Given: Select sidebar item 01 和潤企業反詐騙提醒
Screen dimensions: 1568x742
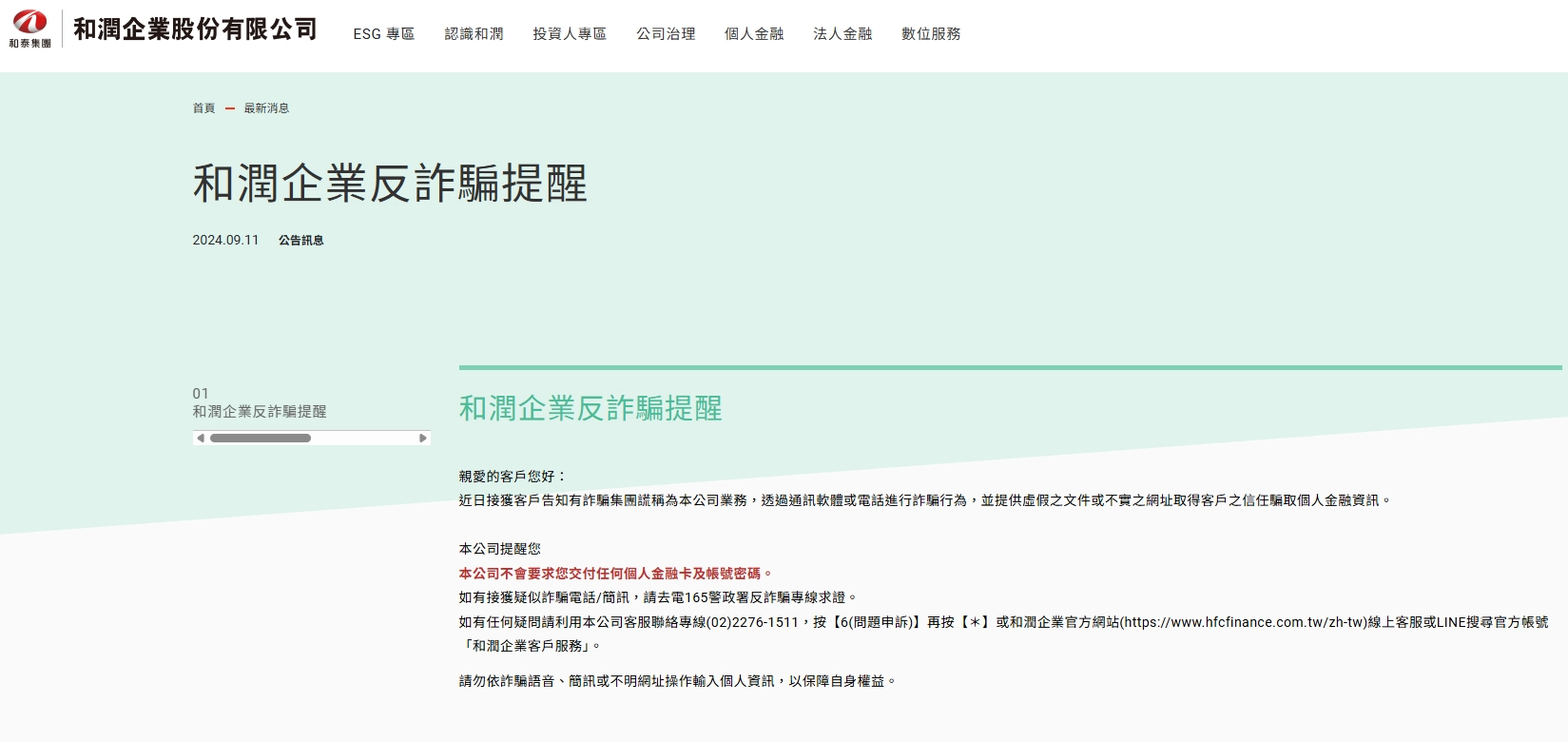Looking at the screenshot, I should tap(260, 402).
